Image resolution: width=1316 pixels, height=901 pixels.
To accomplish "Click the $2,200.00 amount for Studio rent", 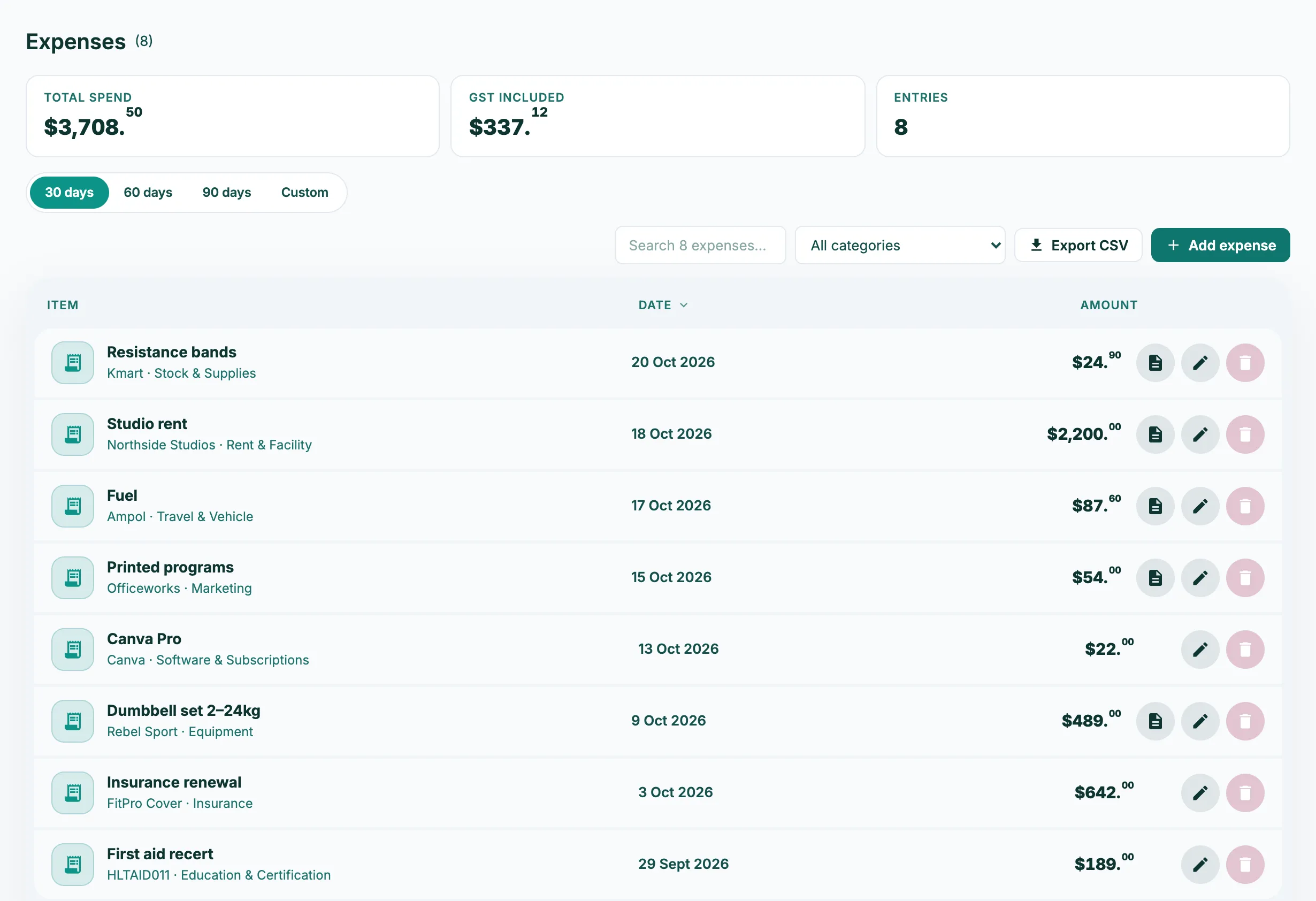I will [x=1083, y=433].
